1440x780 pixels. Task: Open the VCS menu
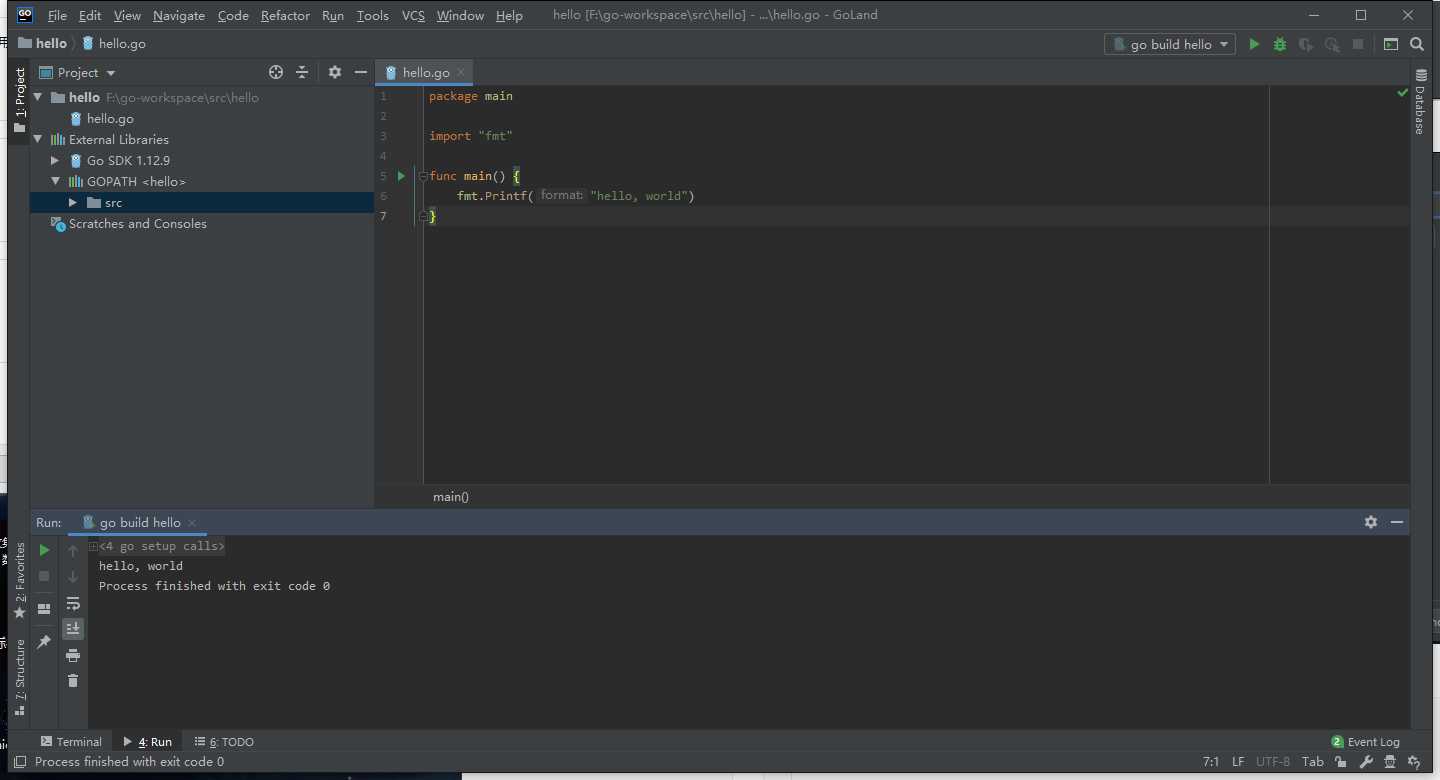[413, 15]
